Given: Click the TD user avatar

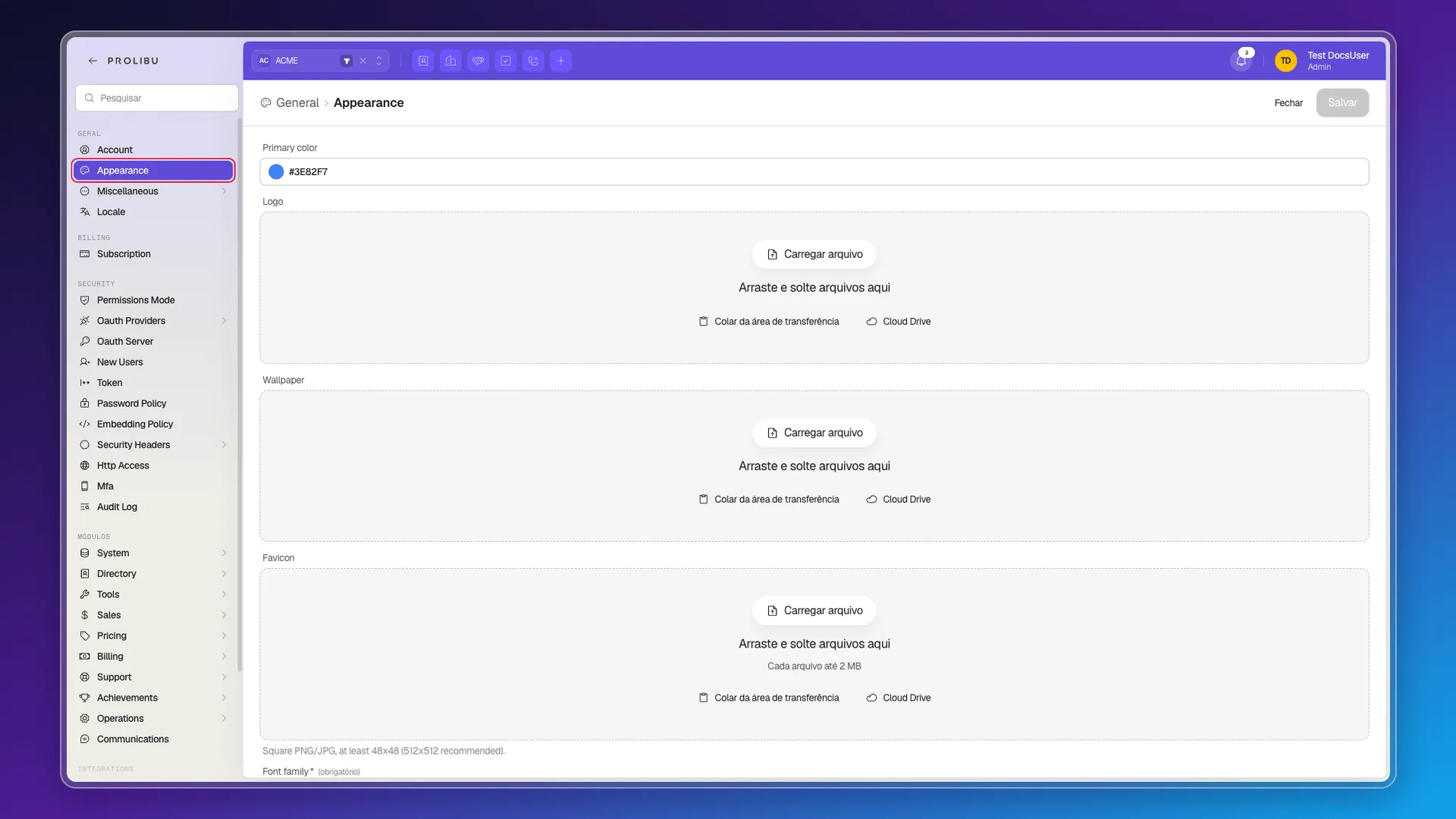Looking at the screenshot, I should [x=1285, y=61].
